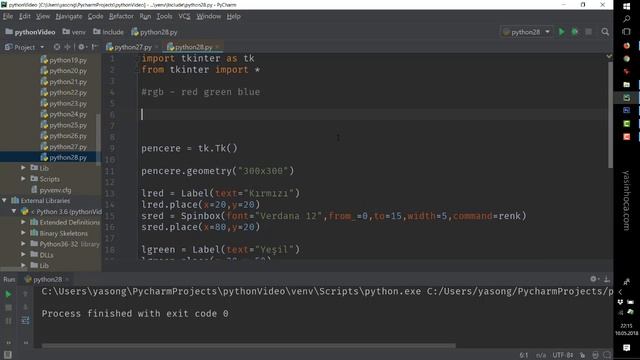The height and width of the screenshot is (360, 640).
Task: Click the Project tree vertical scrollbar
Action: point(98,139)
